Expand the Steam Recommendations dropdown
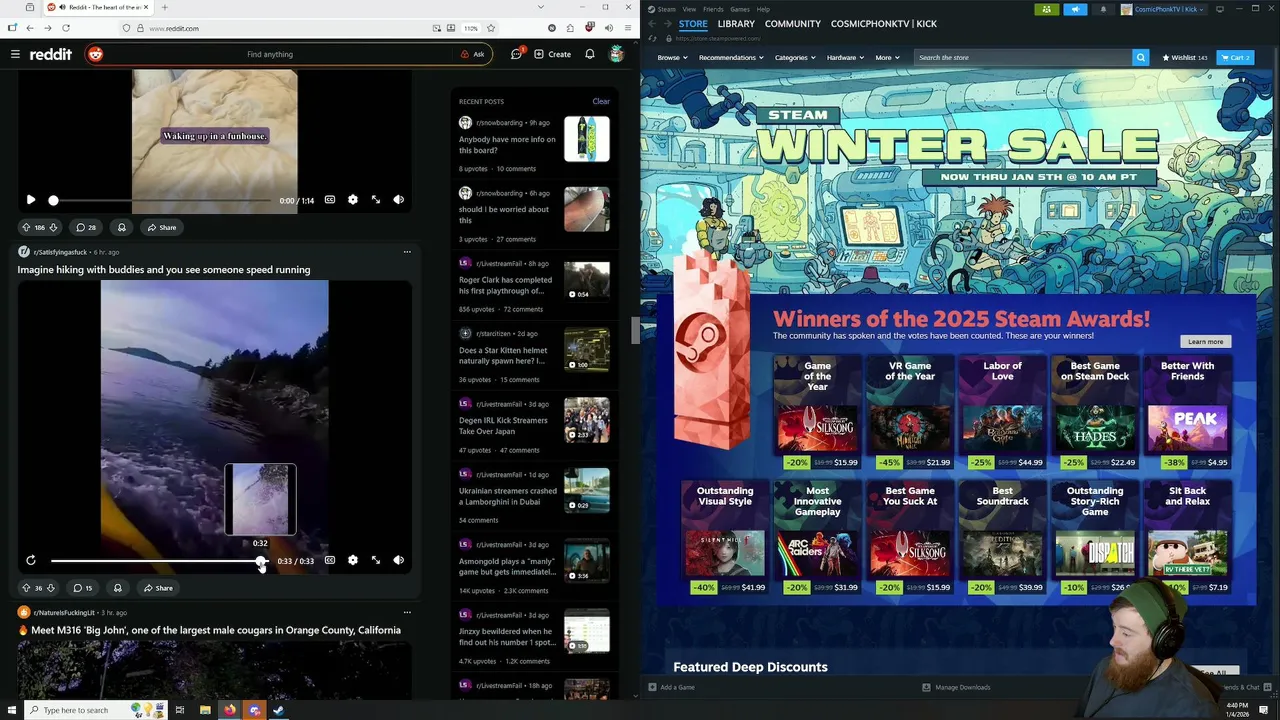The image size is (1280, 720). pos(731,57)
